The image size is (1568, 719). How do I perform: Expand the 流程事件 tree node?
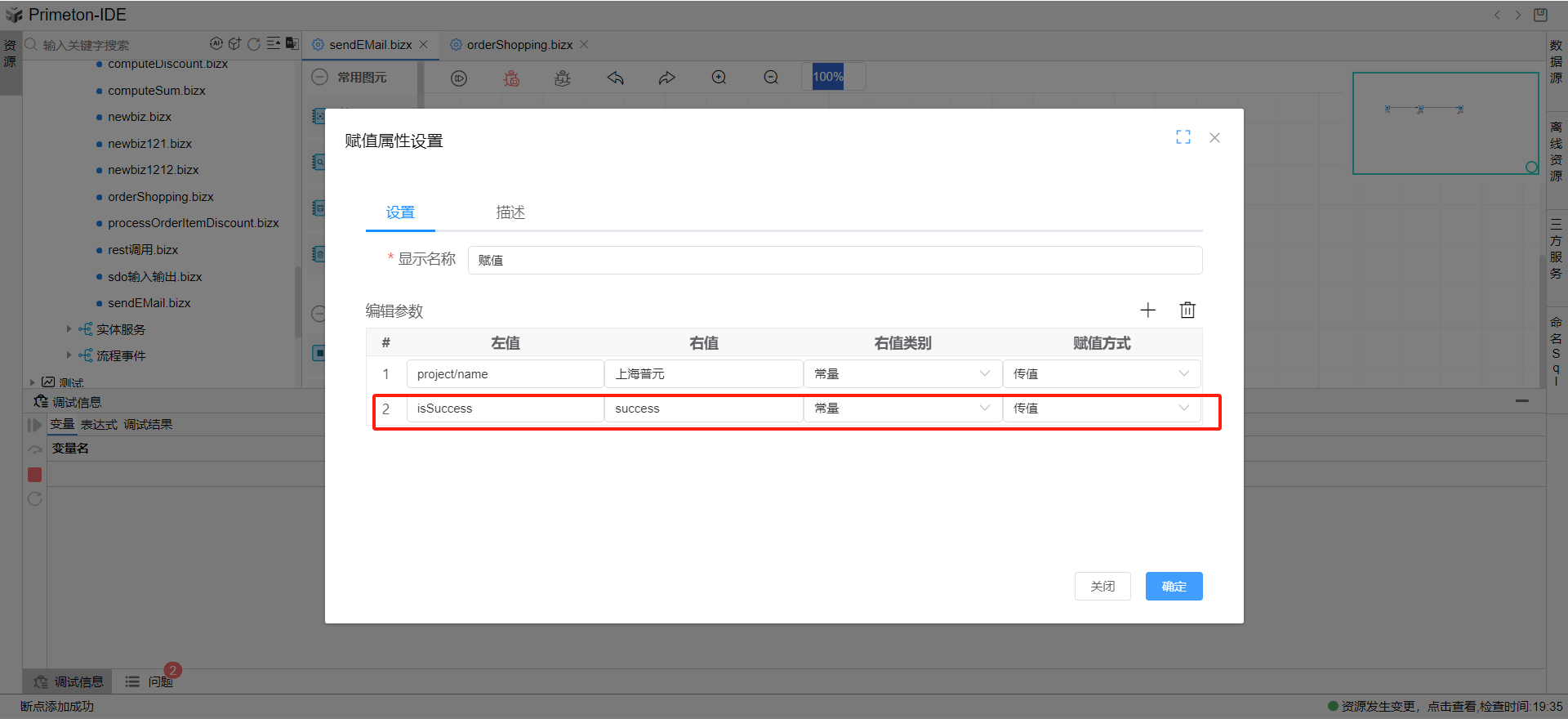(x=69, y=355)
